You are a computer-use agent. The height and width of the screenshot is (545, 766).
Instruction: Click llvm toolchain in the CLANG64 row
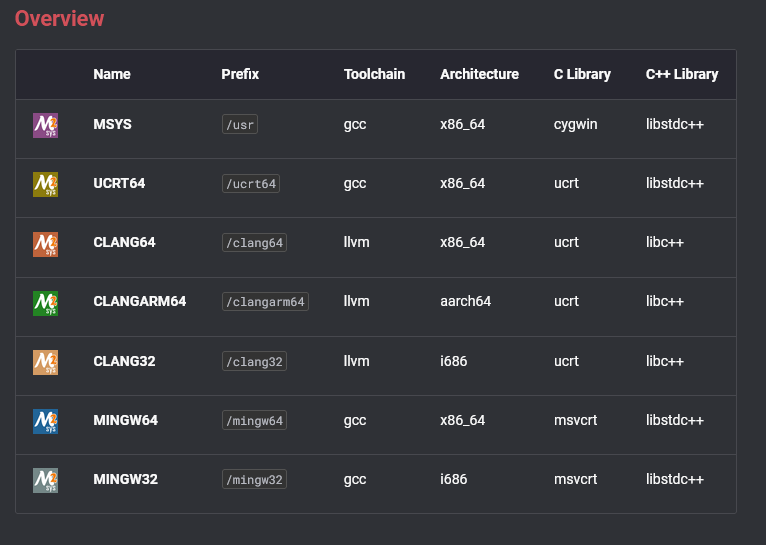pyautogui.click(x=356, y=242)
